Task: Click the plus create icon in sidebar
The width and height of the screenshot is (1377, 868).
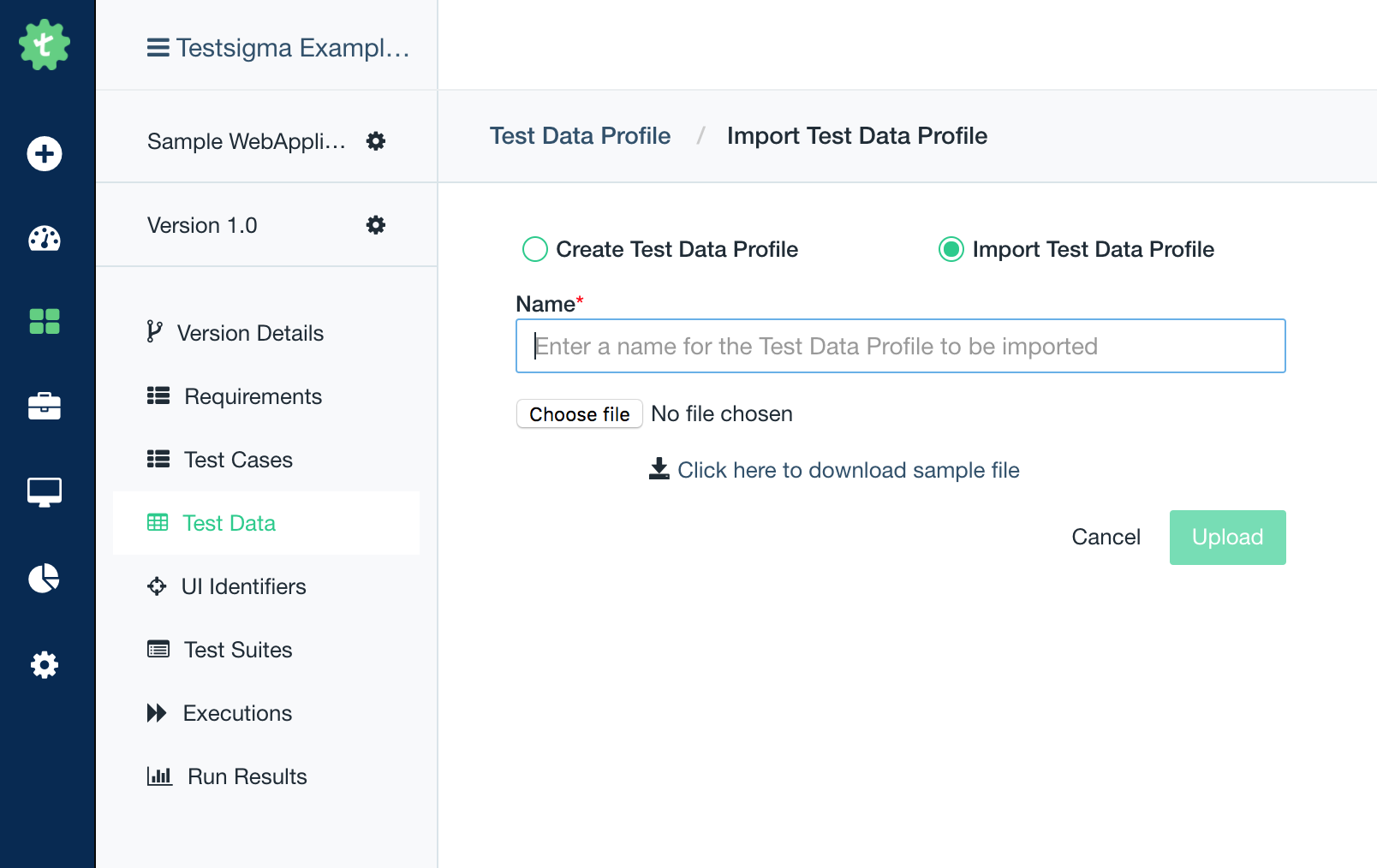Action: point(45,154)
